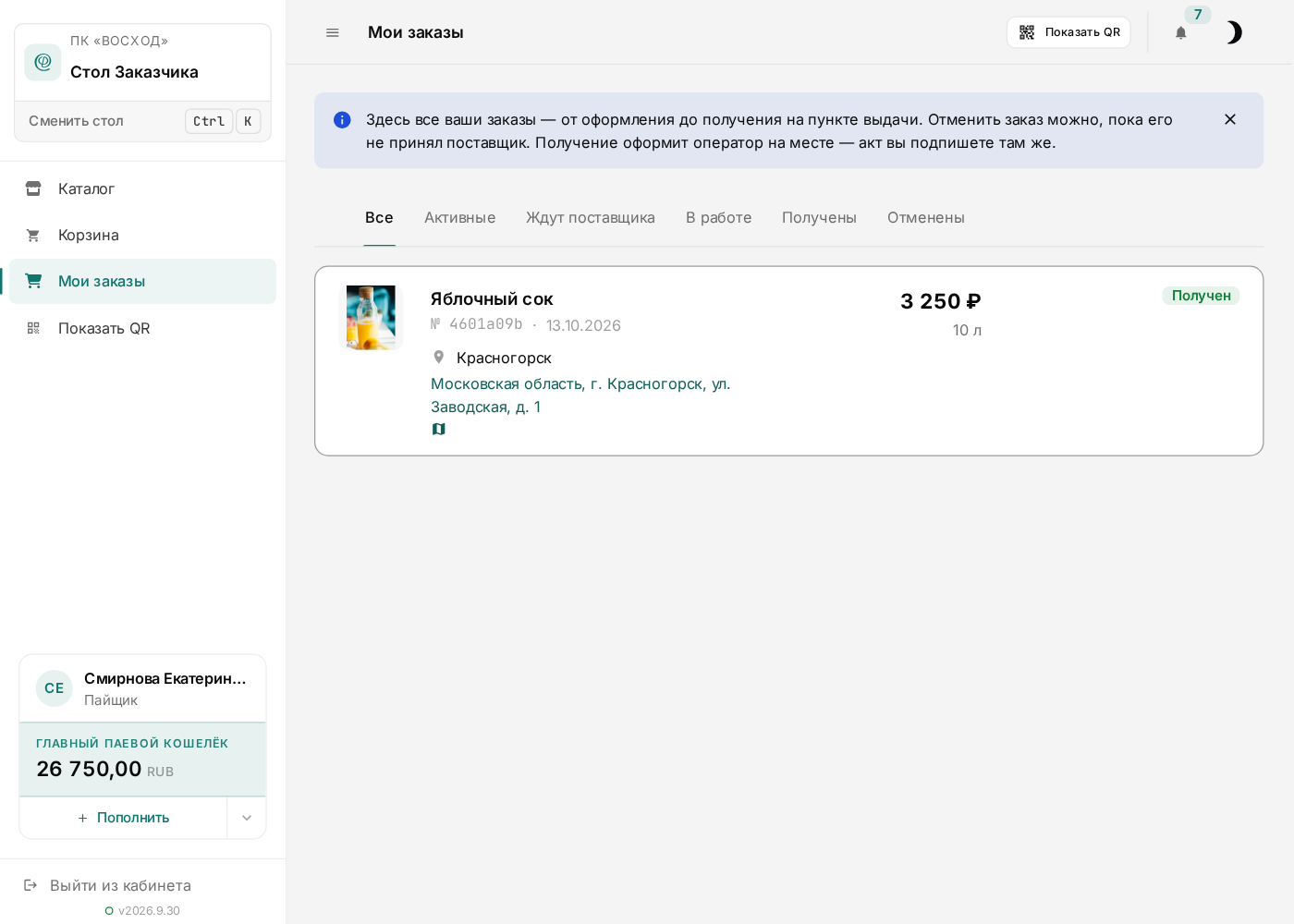Screen dimensions: 1294x924
Task: Click the Красногорск pickup point name
Action: click(504, 358)
